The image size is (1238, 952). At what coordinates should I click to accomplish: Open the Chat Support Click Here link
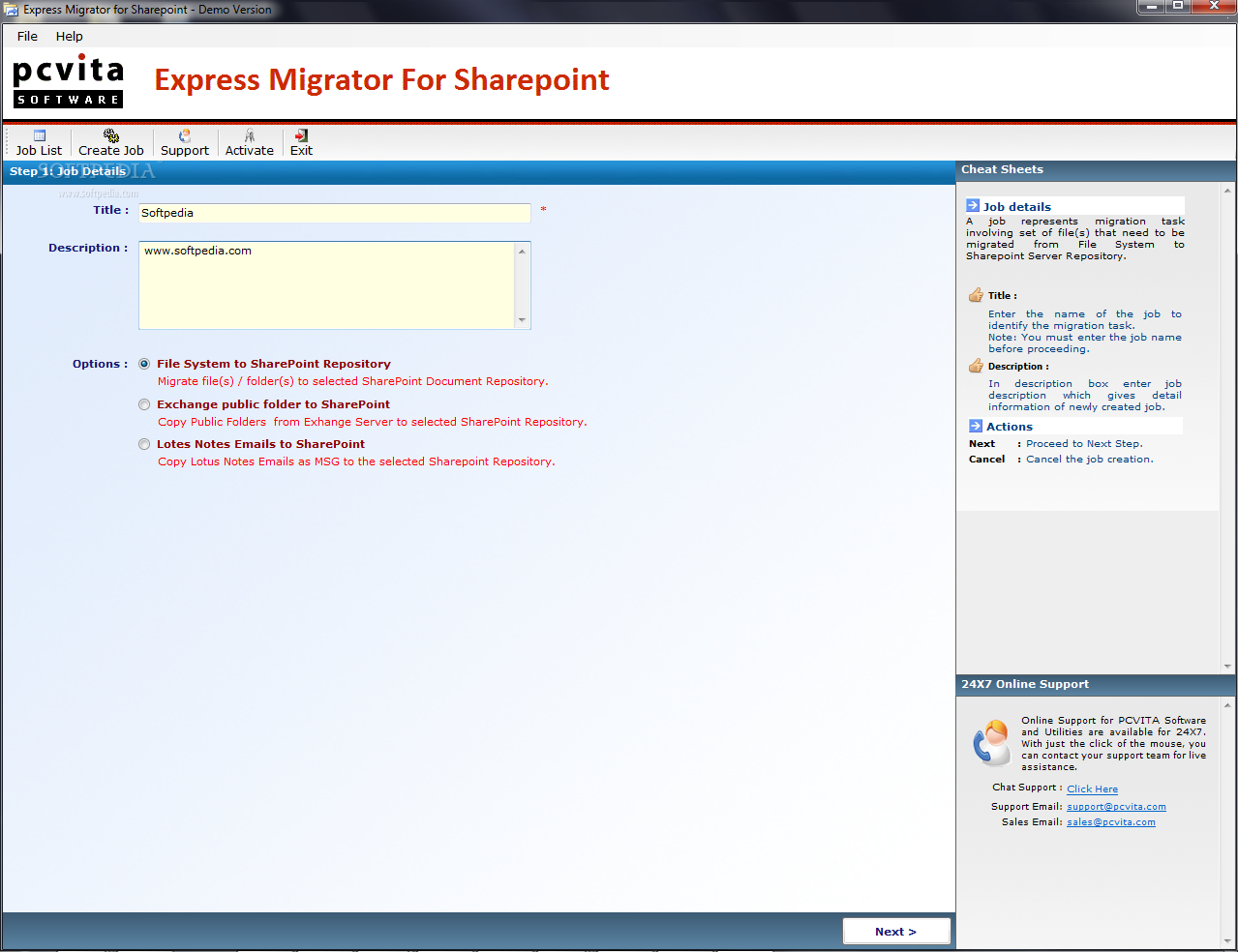pos(1092,789)
